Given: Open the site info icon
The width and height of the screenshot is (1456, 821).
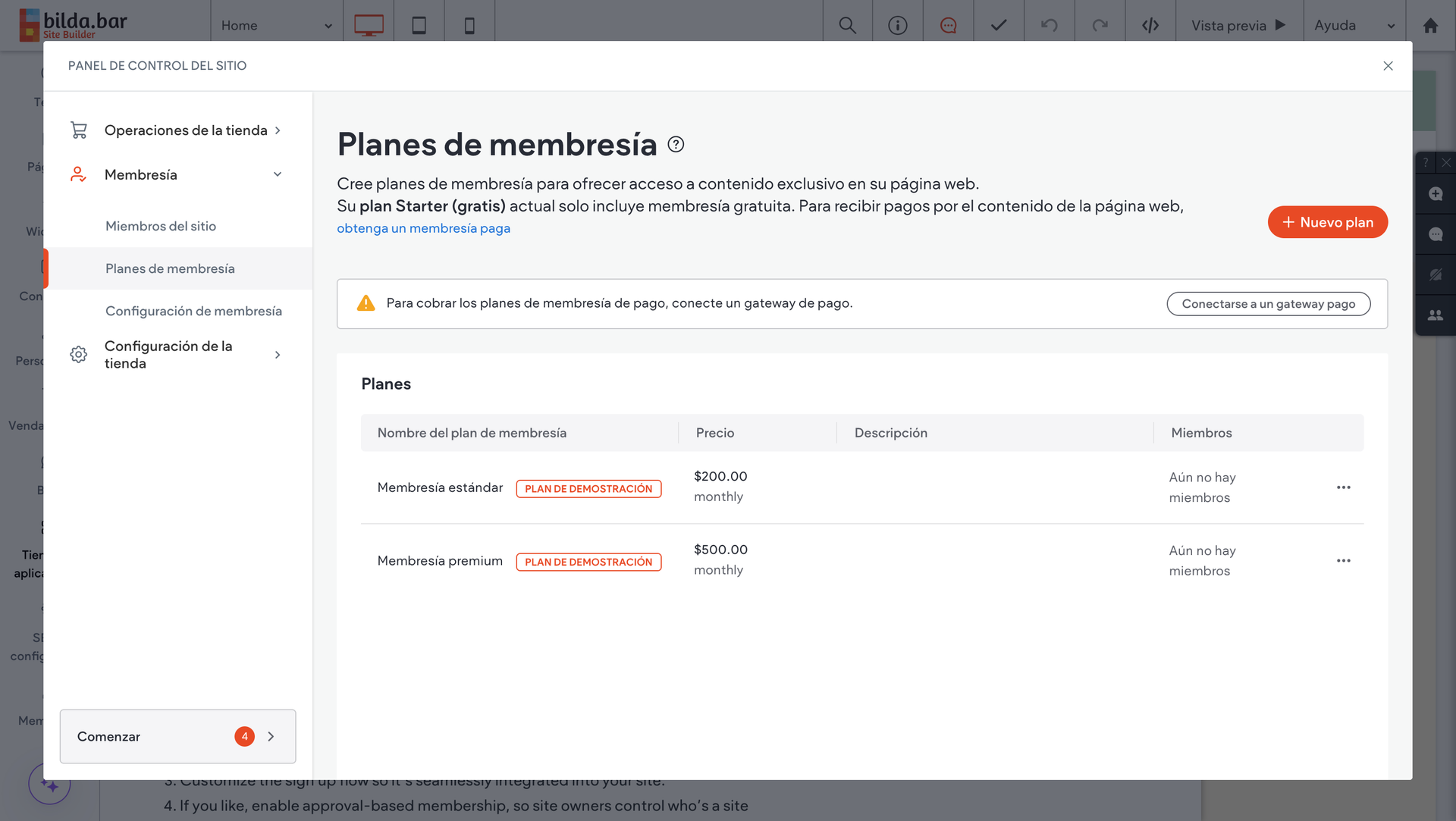Looking at the screenshot, I should (898, 25).
